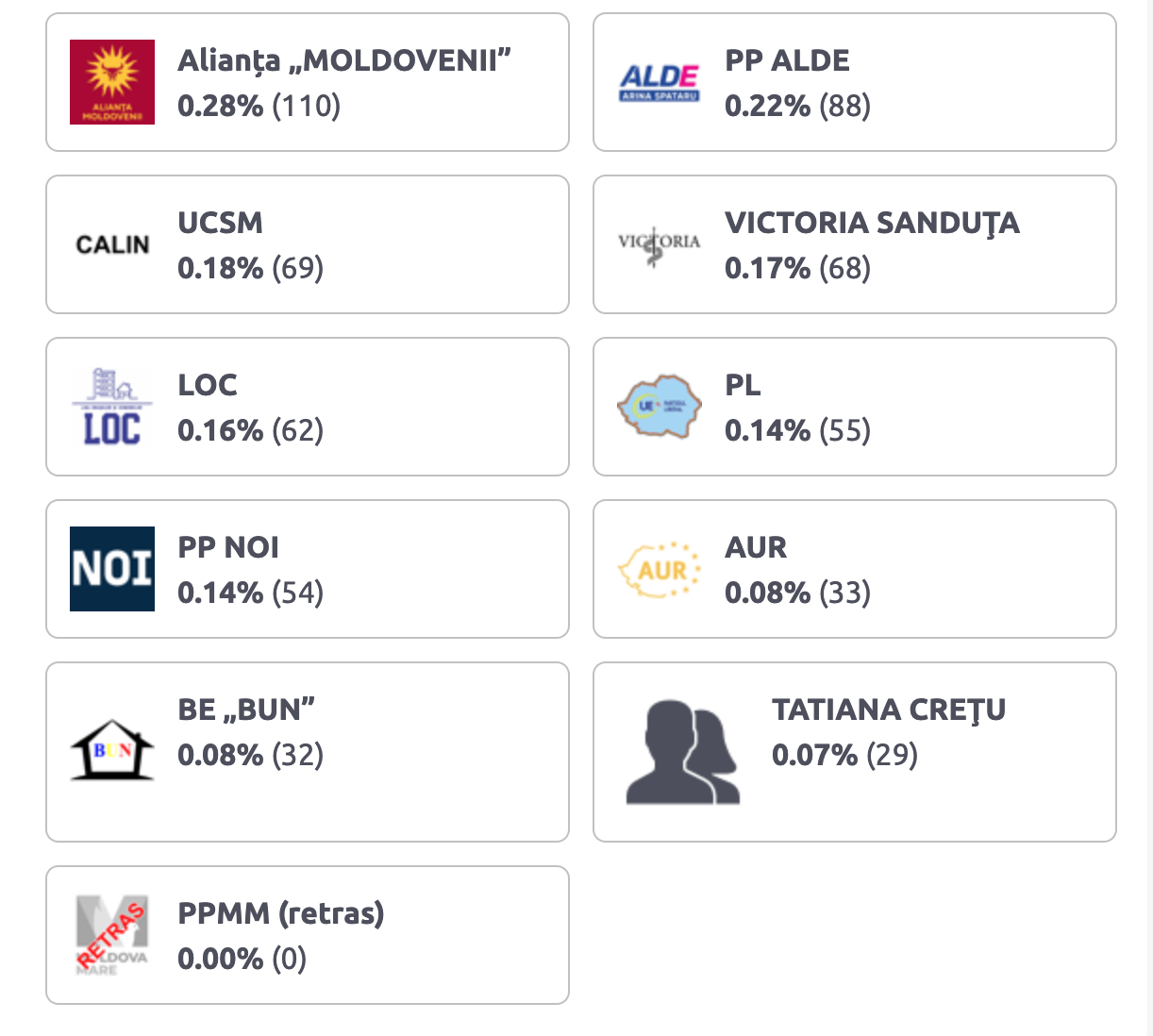Click the PPMM RETRAS stamped logo

112,935
